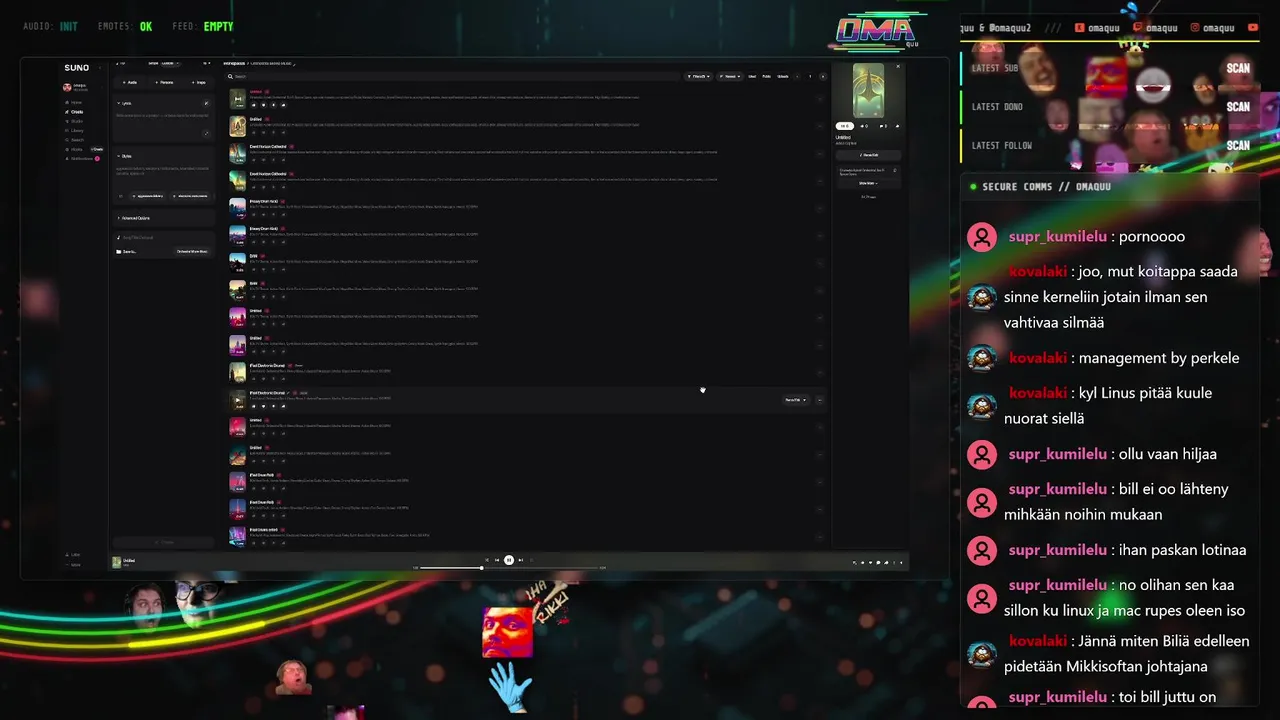The width and height of the screenshot is (1280, 720).
Task: Open the model version dropdown
Action: [x=207, y=63]
